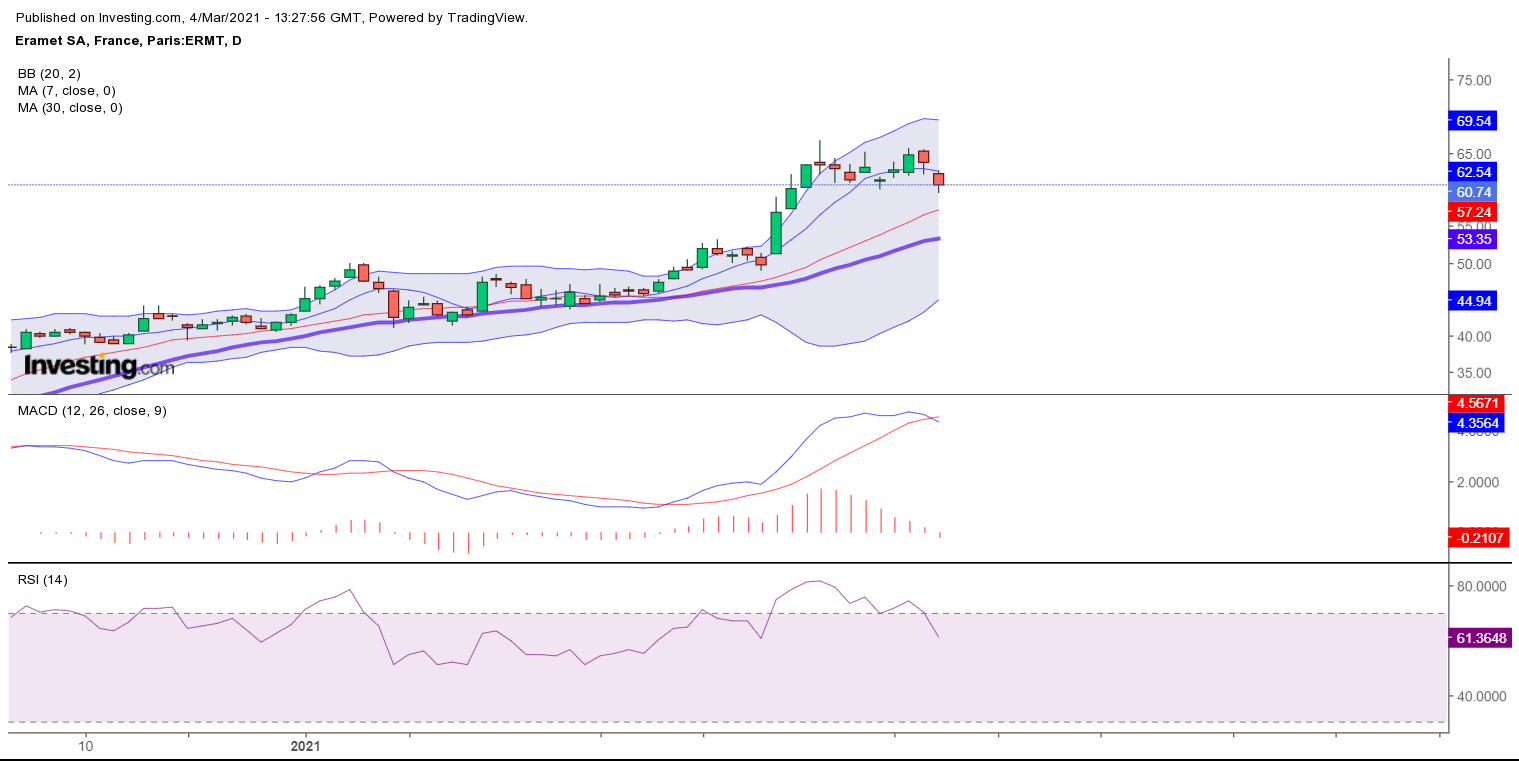The width and height of the screenshot is (1519, 761).
Task: Click the 50.00 price axis label
Action: pos(1474,264)
